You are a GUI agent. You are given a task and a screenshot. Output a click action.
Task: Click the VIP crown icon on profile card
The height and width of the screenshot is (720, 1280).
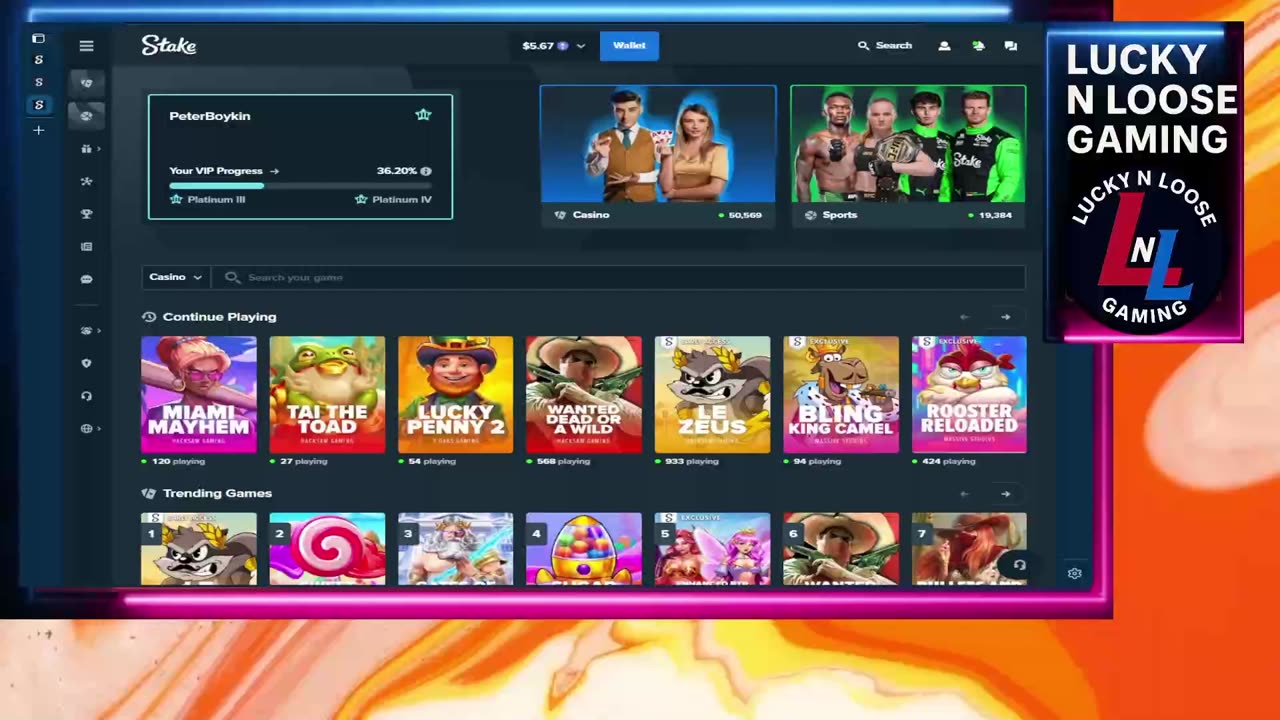point(423,115)
